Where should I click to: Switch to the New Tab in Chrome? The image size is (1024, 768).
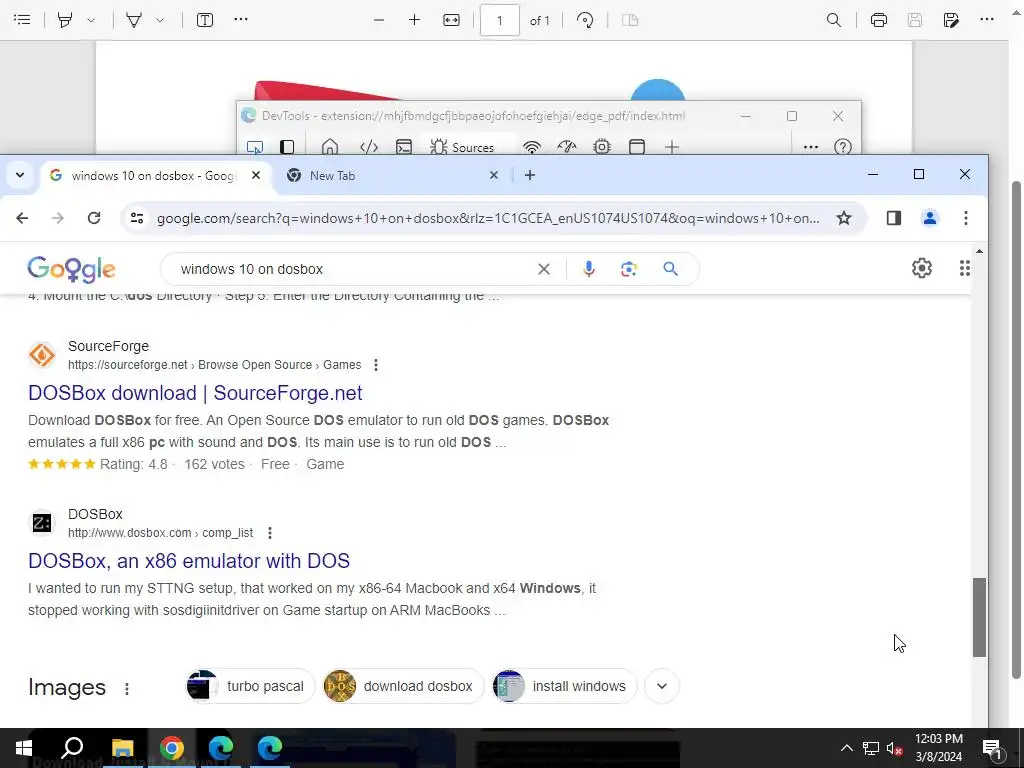(x=385, y=175)
